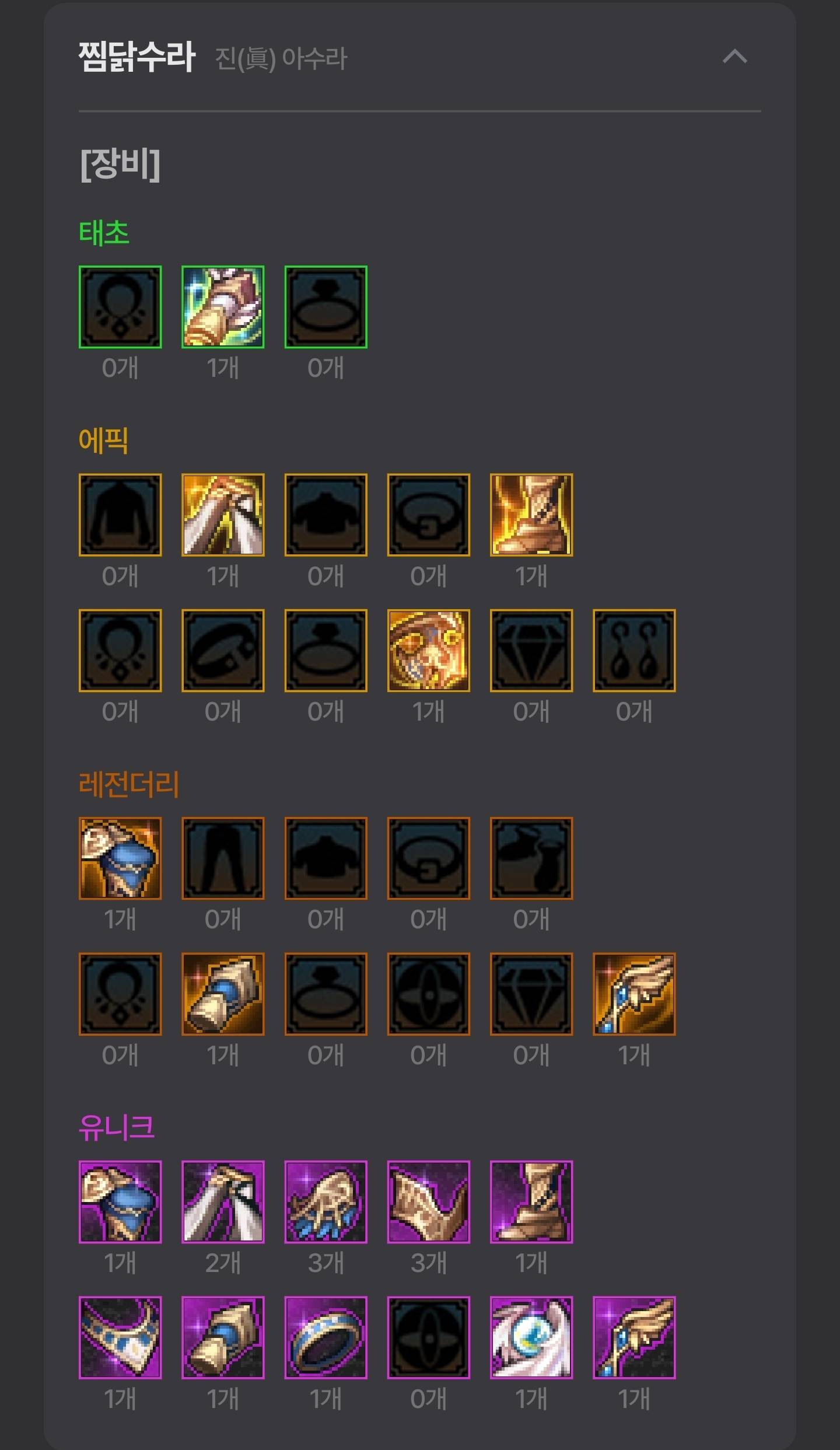Image resolution: width=840 pixels, height=1450 pixels.
Task: Click the empty 에픽 magic stone diamond slot
Action: tap(531, 651)
